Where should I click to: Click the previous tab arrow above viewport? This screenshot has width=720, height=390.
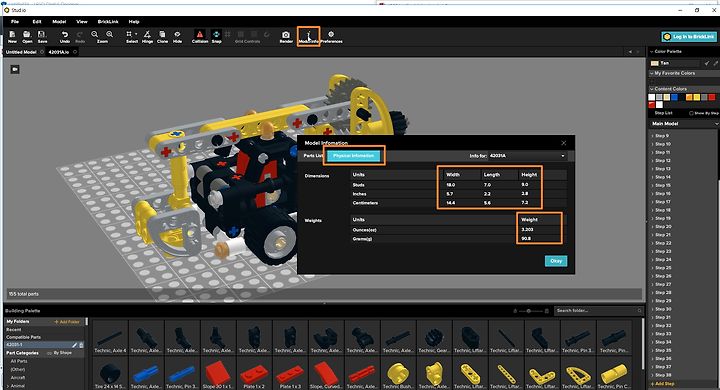(630, 52)
